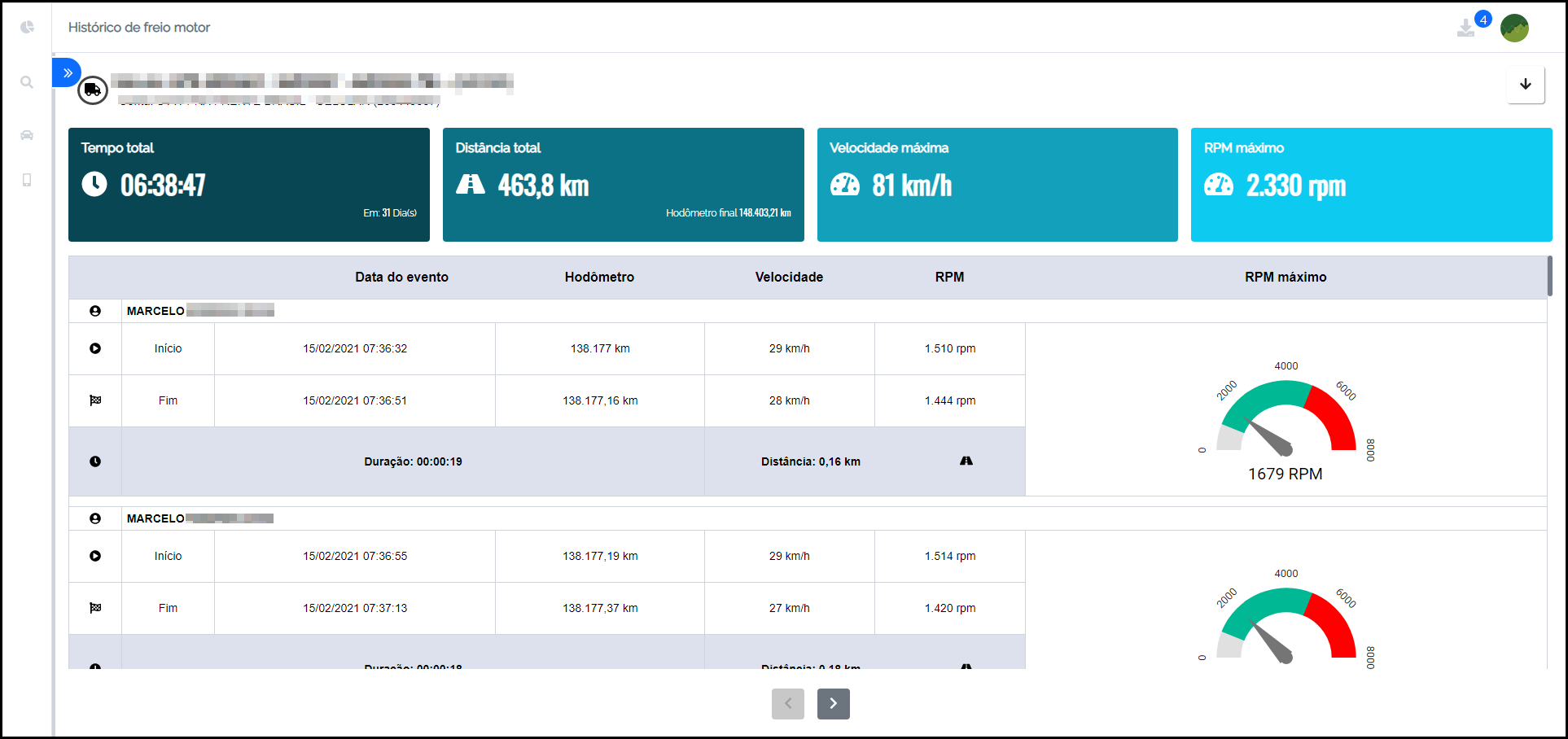Click the gauge icon in RPM máximo card
The width and height of the screenshot is (1568, 739).
(x=1219, y=185)
